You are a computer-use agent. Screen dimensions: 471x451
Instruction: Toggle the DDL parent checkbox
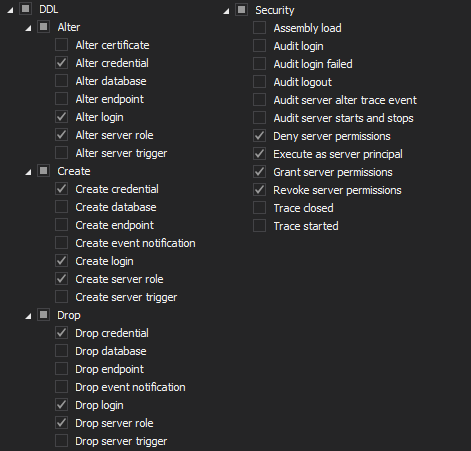click(25, 9)
